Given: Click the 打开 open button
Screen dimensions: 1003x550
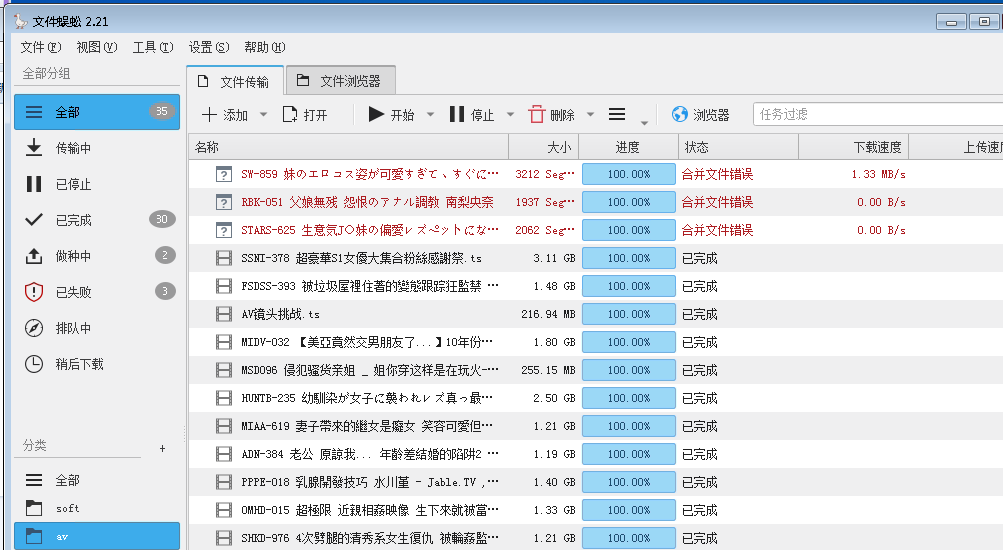Looking at the screenshot, I should (305, 114).
